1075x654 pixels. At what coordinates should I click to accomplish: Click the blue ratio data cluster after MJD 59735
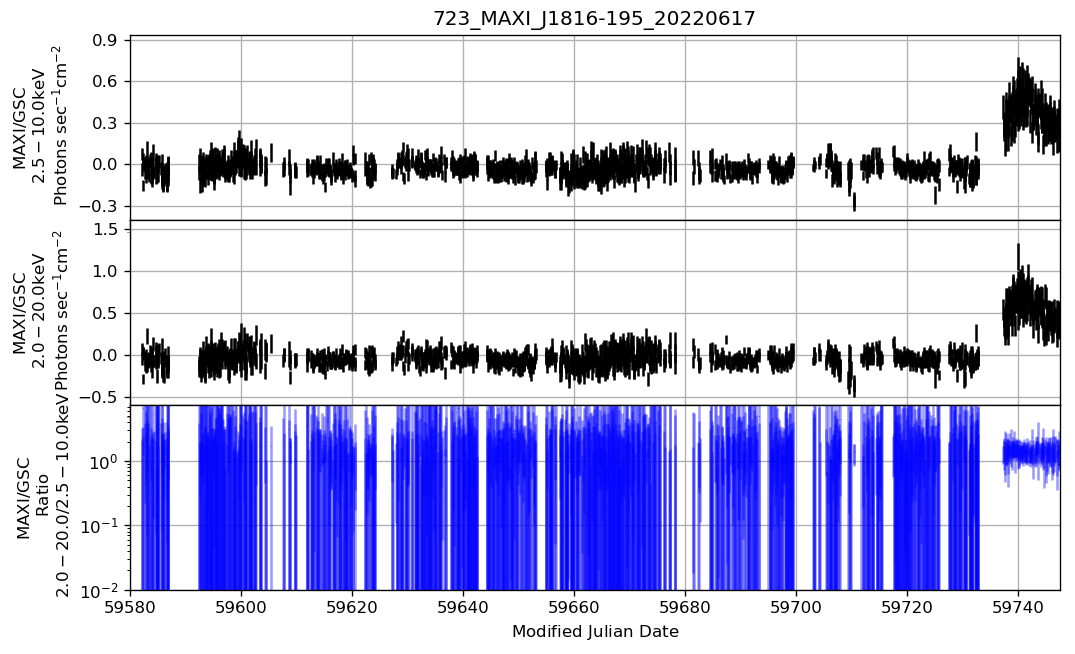[1030, 452]
